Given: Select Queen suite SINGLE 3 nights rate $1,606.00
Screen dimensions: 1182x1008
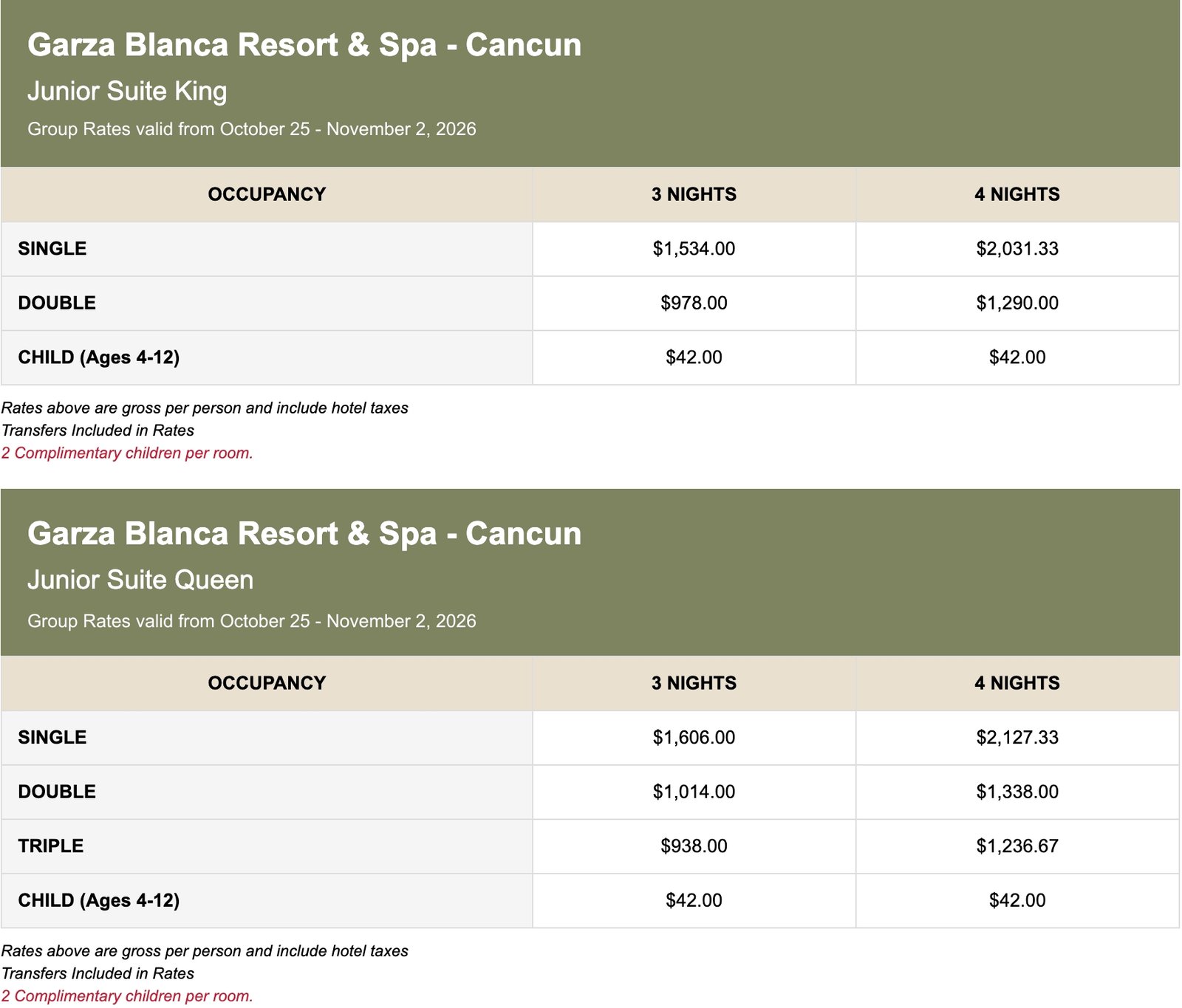Looking at the screenshot, I should point(694,738).
